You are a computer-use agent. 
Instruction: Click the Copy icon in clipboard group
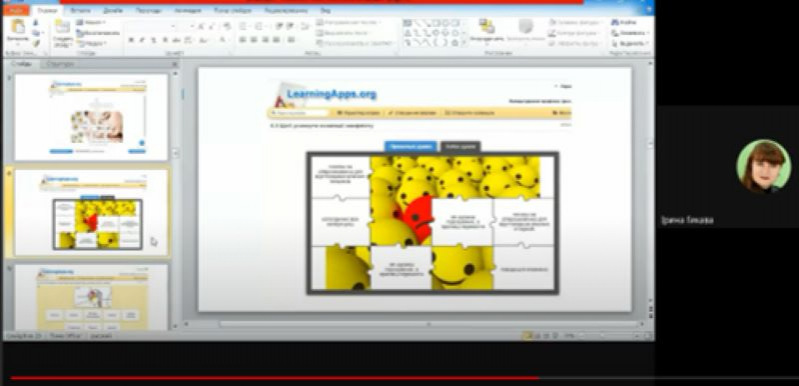pos(36,33)
